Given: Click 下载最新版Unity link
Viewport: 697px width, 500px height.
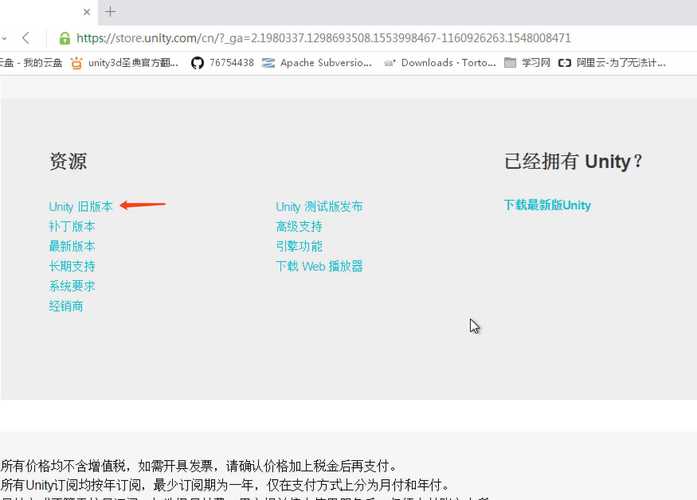Looking at the screenshot, I should (x=548, y=205).
